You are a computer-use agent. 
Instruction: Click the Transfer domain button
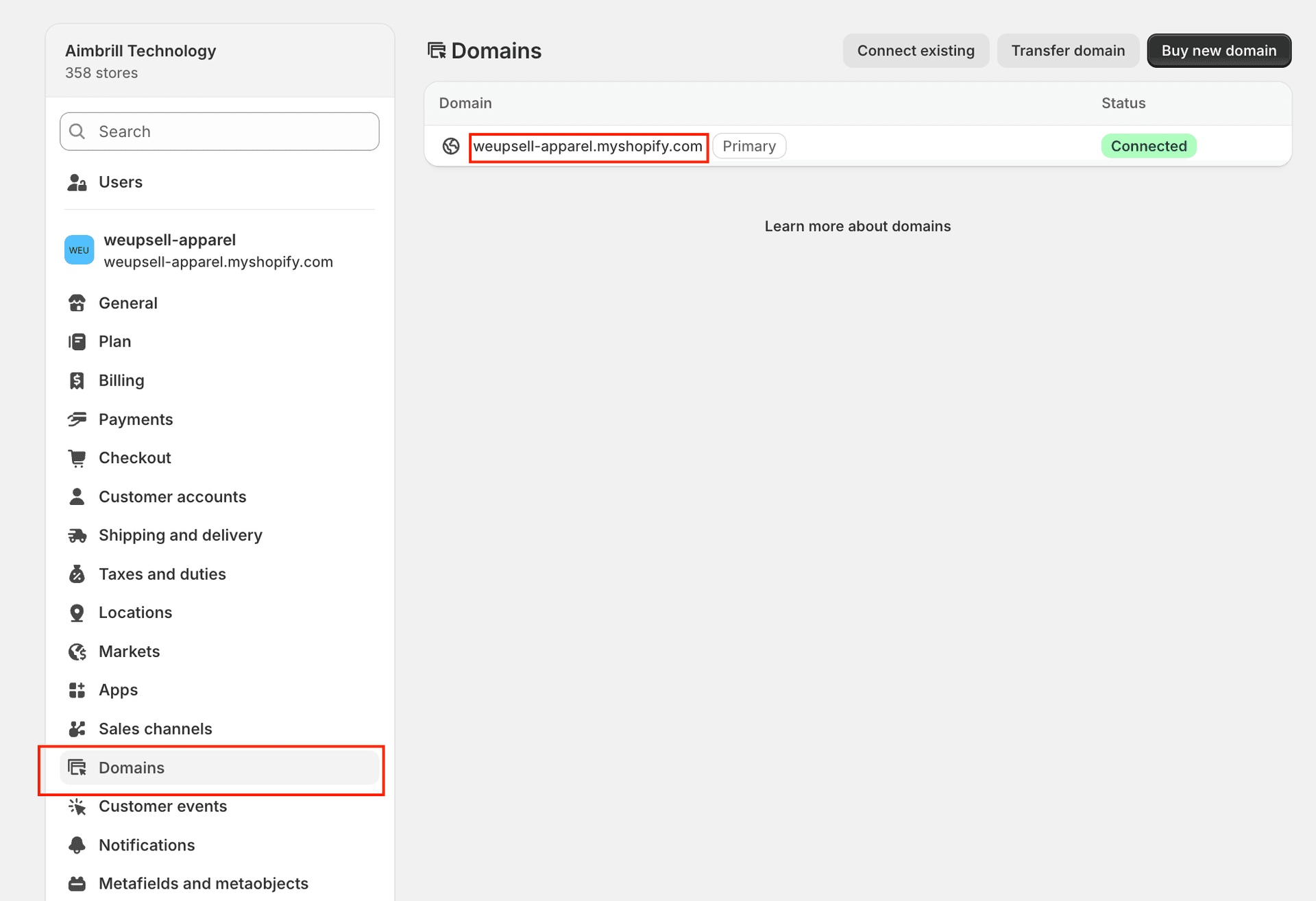coord(1068,51)
